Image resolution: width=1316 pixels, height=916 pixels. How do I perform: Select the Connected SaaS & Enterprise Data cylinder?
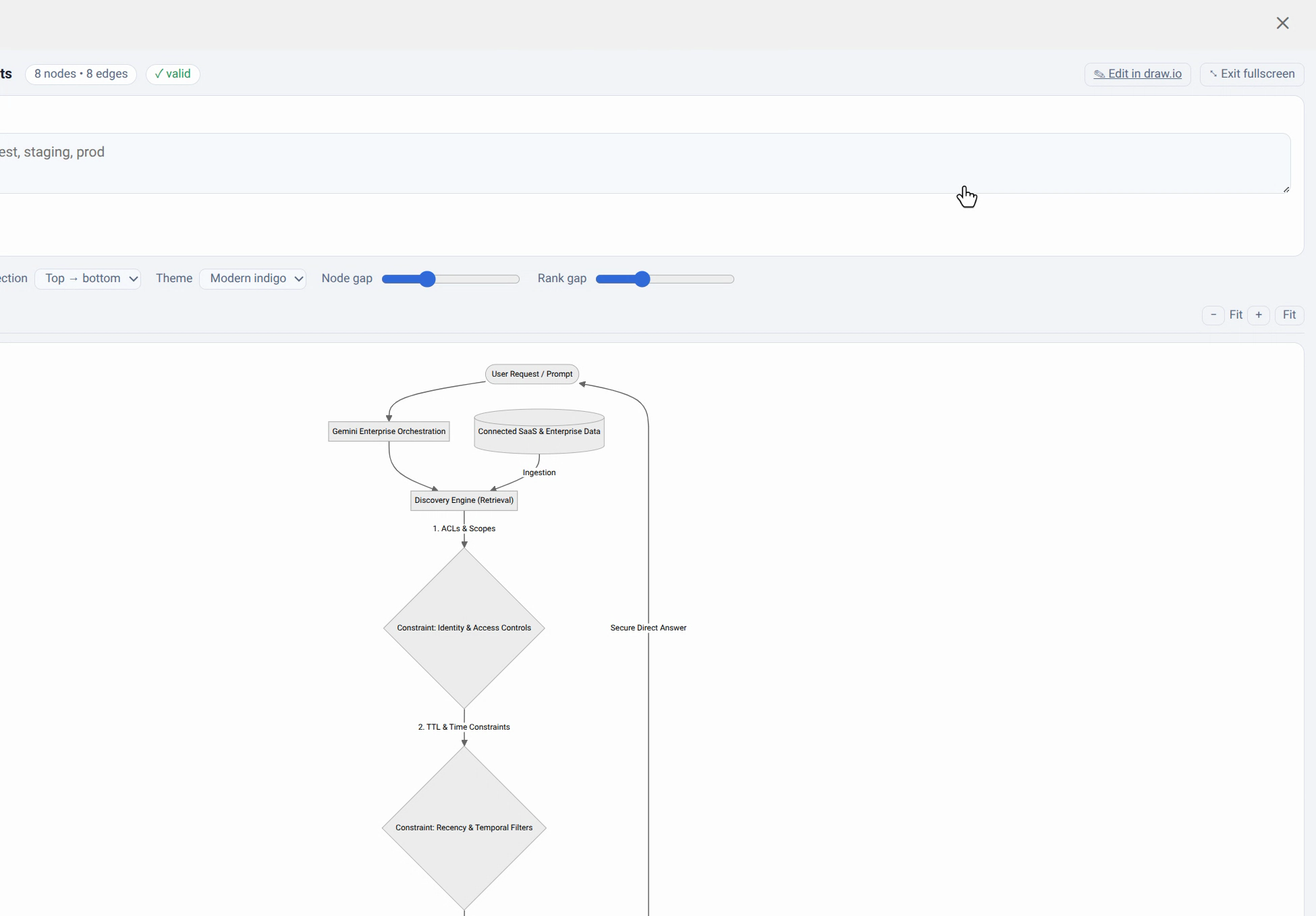[x=539, y=431]
